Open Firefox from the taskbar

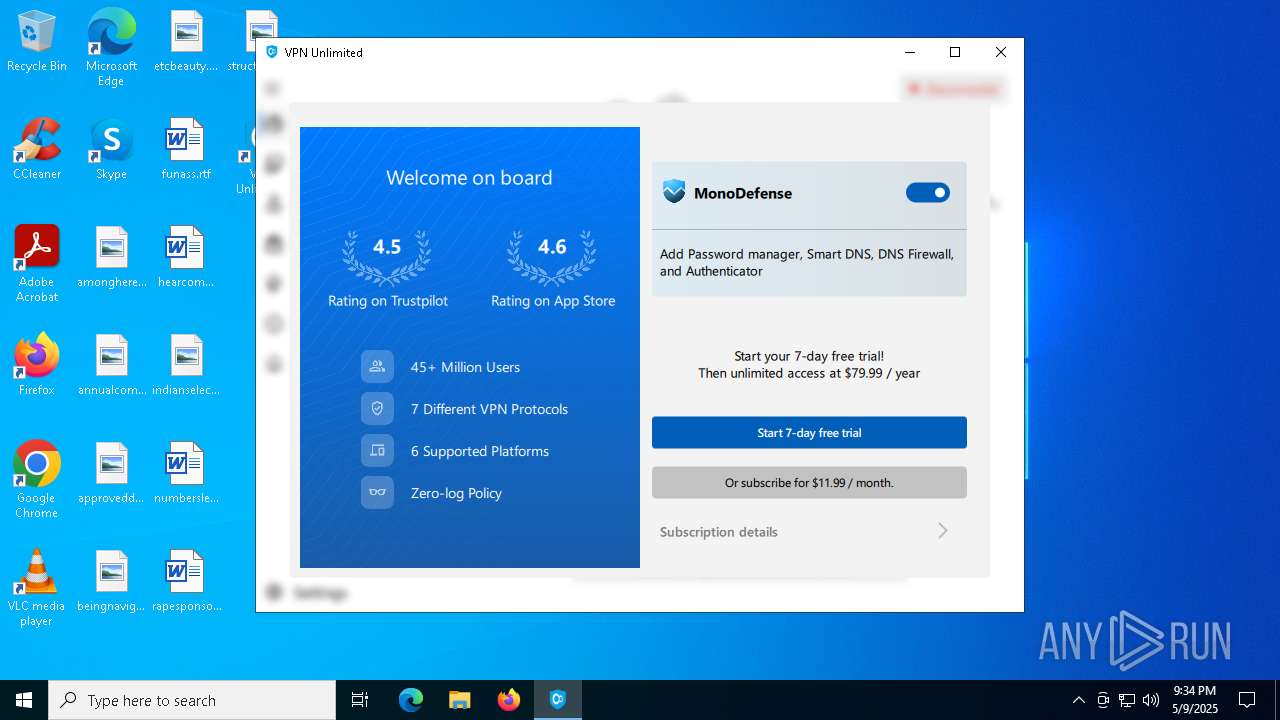[x=509, y=700]
